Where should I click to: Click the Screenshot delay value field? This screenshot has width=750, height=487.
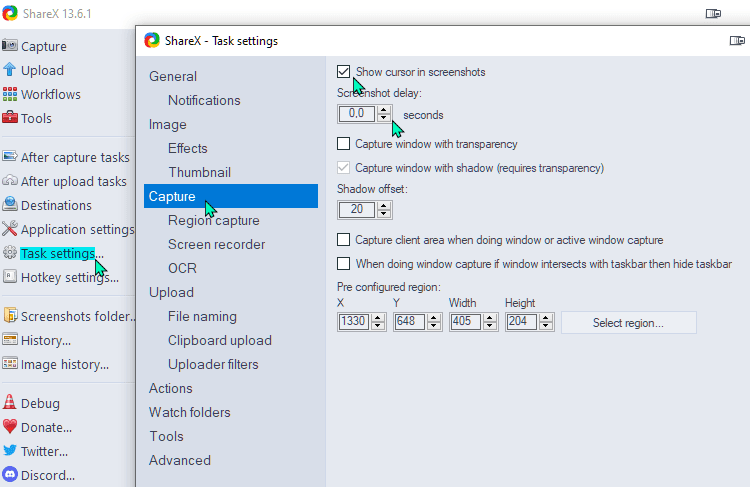pos(357,114)
